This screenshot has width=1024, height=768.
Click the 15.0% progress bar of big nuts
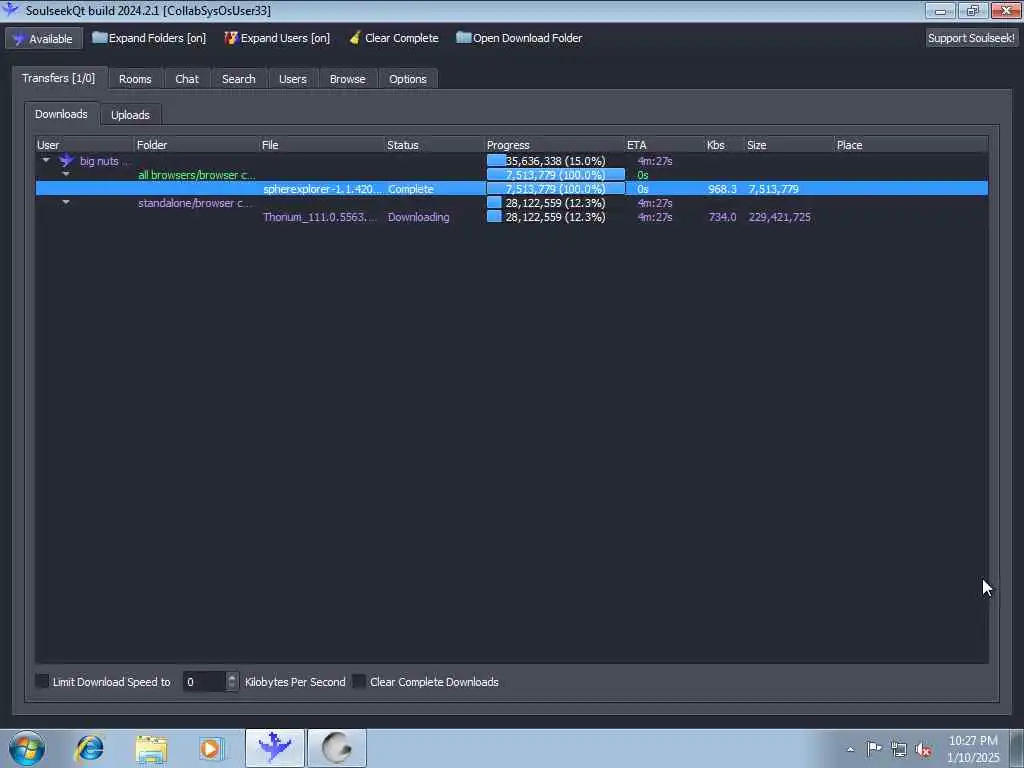coord(556,161)
